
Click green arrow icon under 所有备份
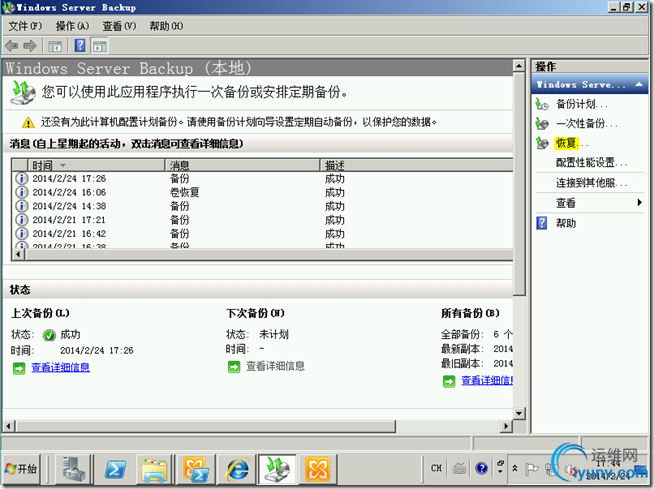pyautogui.click(x=449, y=381)
